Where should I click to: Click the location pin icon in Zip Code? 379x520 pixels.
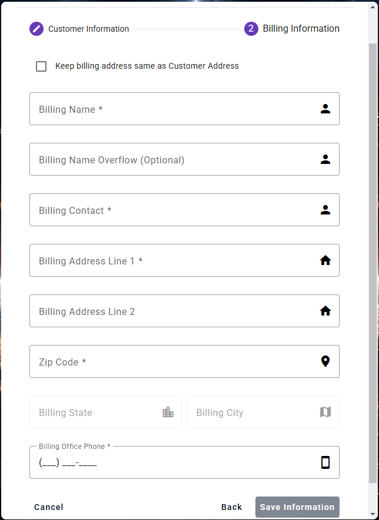[x=325, y=361]
